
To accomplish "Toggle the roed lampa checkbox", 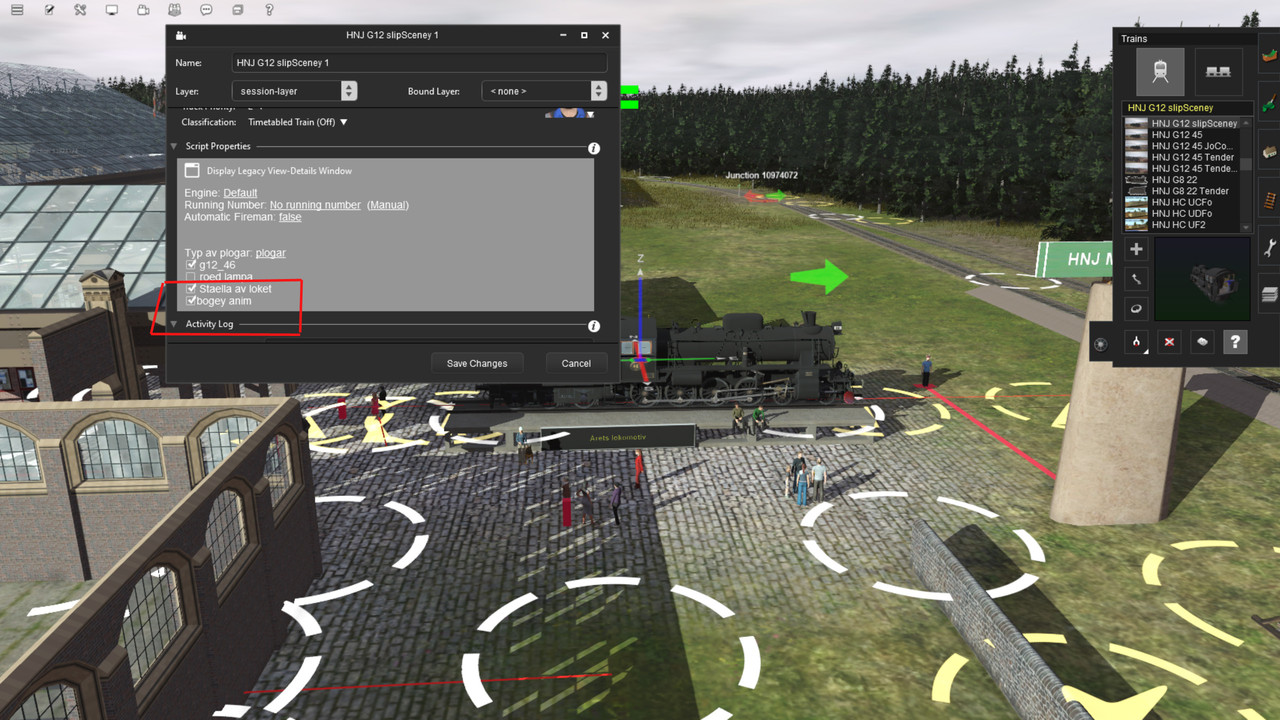I will [191, 276].
